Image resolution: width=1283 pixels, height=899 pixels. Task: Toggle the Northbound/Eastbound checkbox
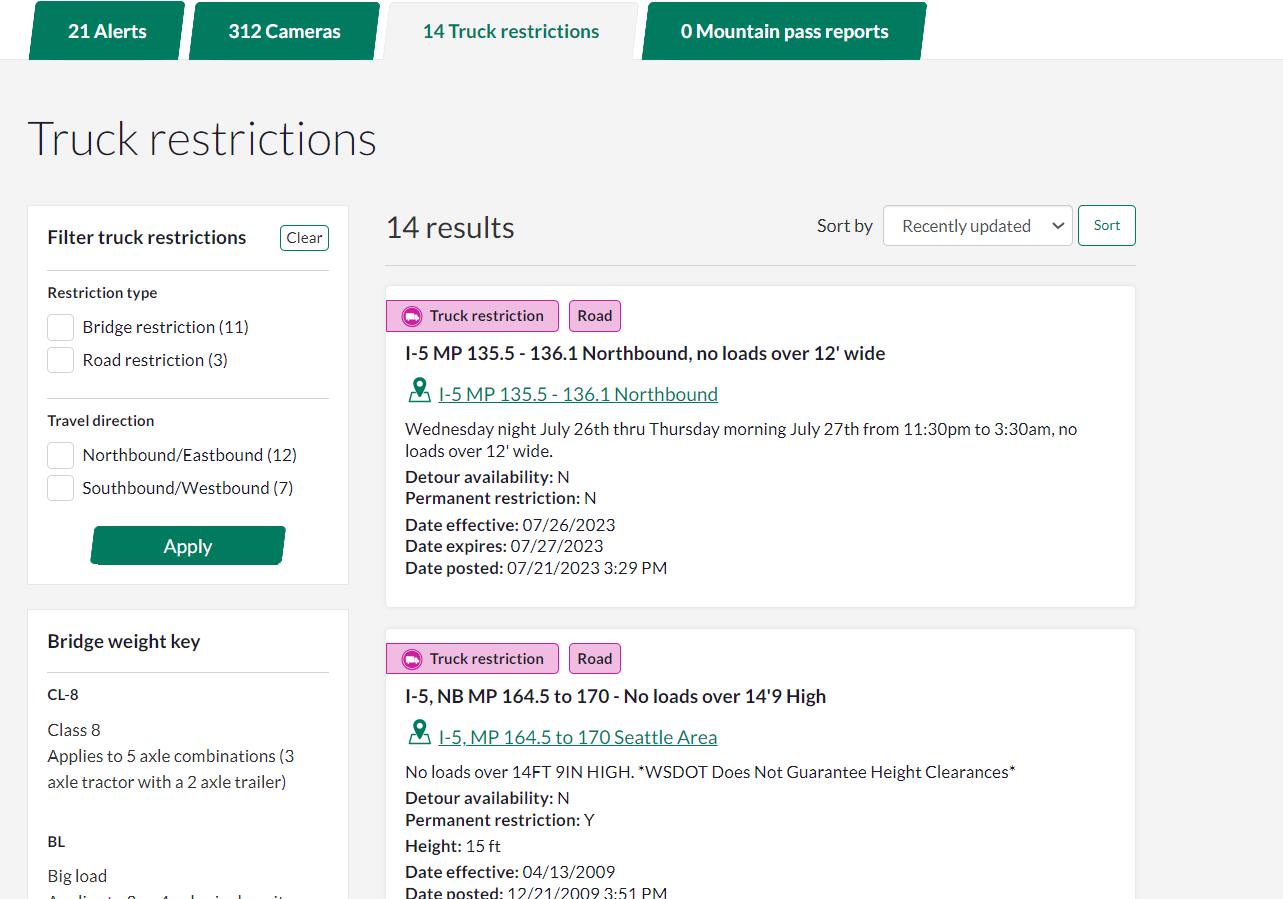coord(61,456)
